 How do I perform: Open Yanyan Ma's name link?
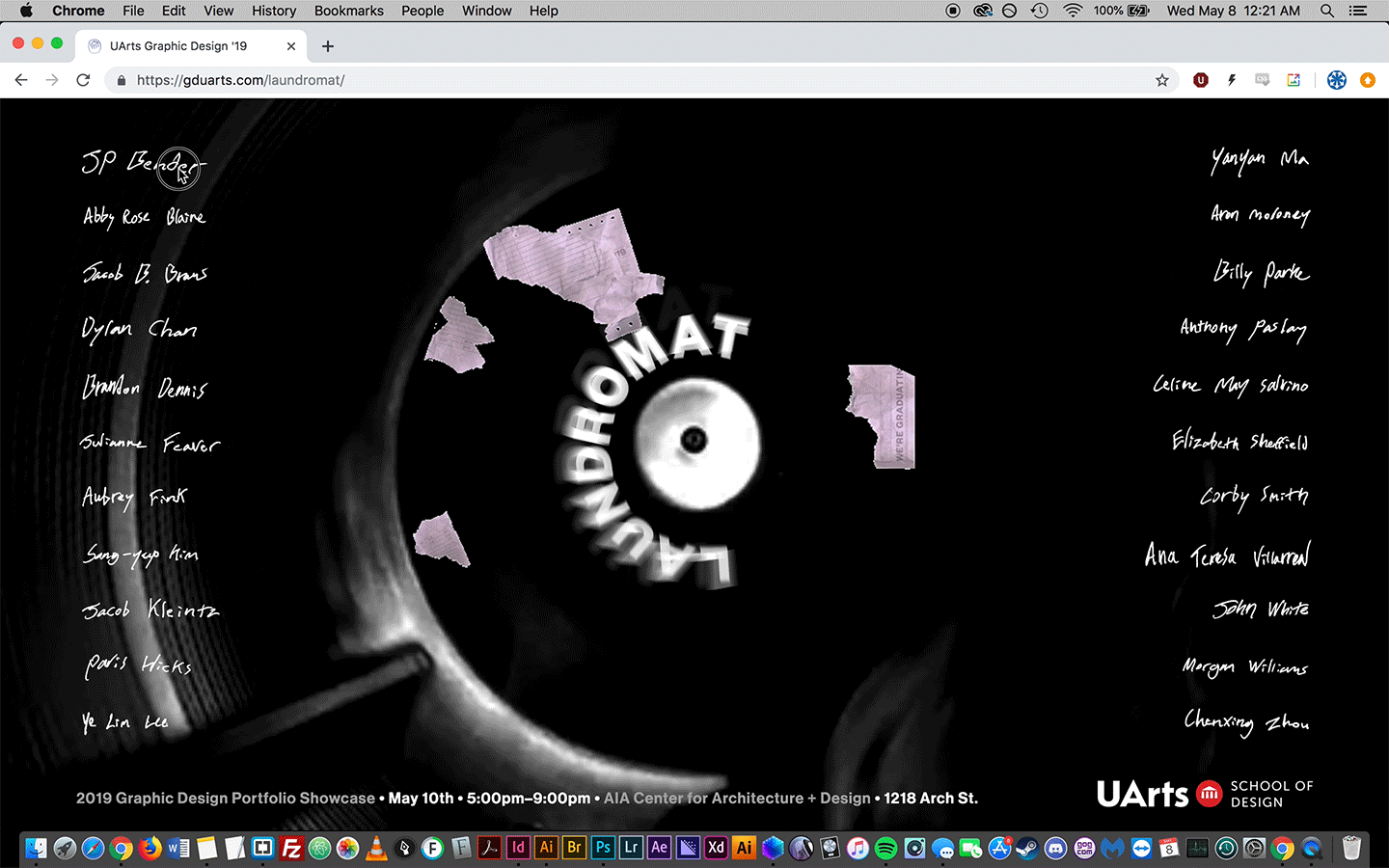[x=1260, y=159]
